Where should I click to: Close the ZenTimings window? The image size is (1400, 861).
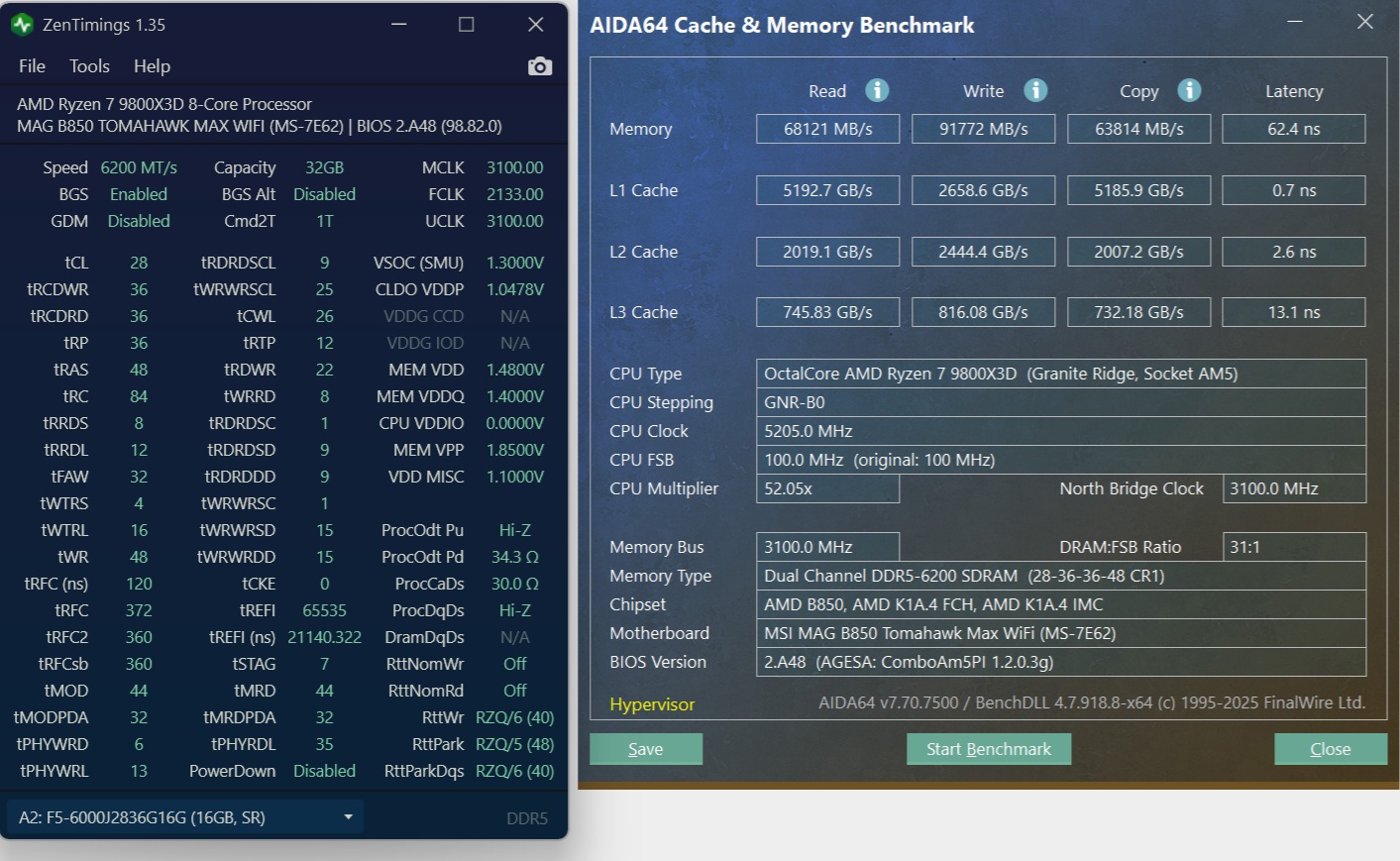point(536,25)
